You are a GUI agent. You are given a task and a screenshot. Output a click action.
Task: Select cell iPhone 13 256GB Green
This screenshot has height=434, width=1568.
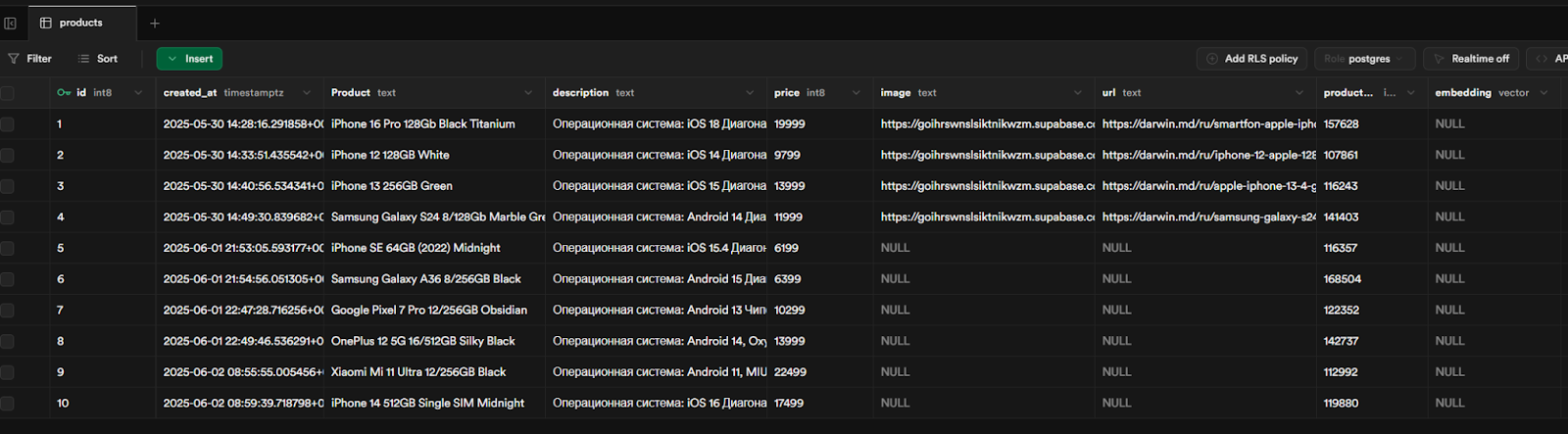coord(435,186)
